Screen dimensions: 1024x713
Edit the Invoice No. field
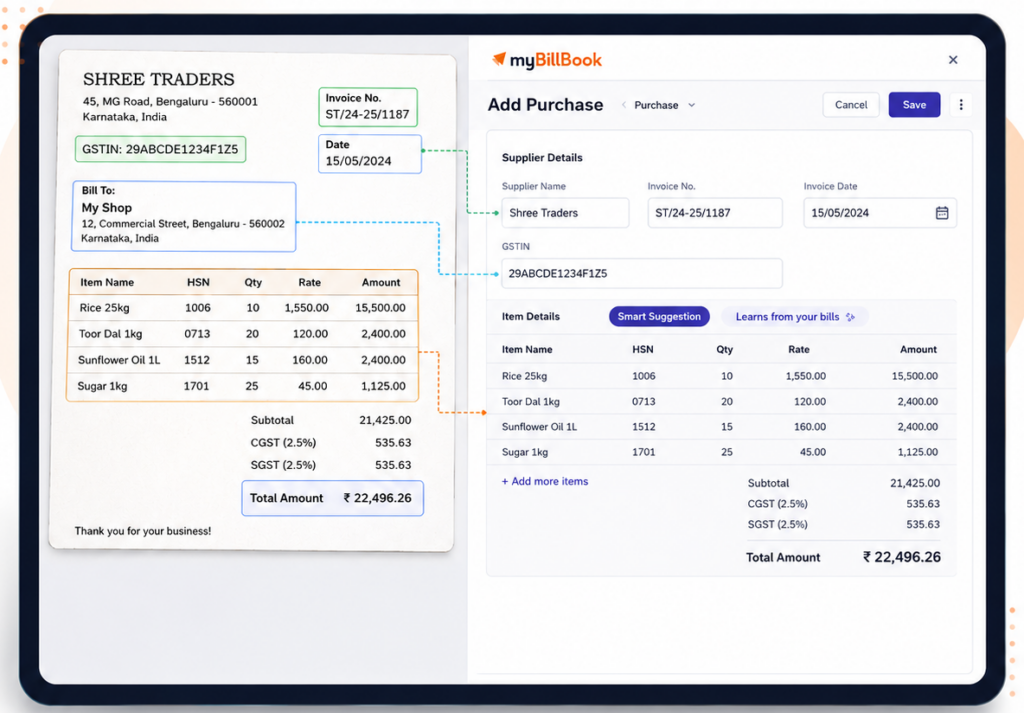(x=714, y=213)
